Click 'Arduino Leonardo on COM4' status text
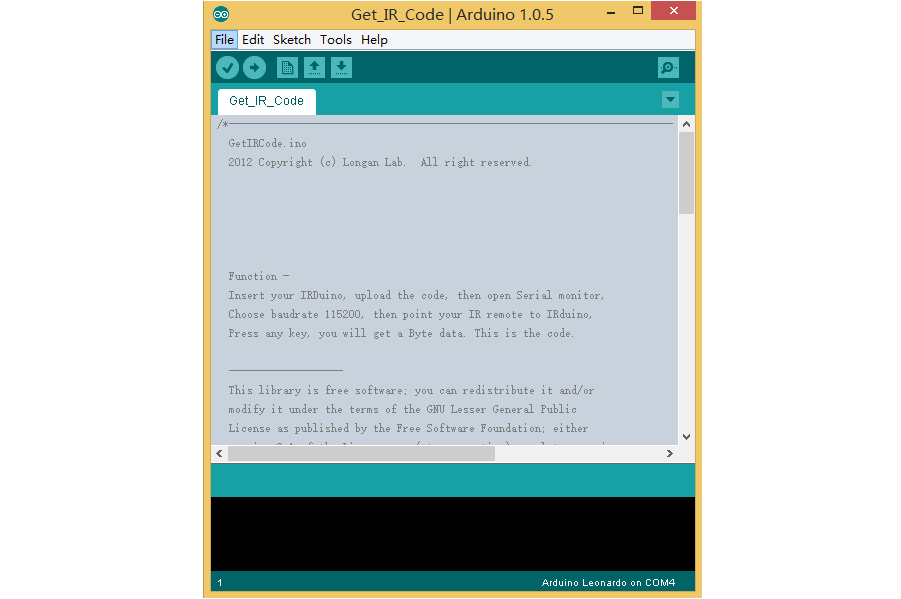 point(608,583)
